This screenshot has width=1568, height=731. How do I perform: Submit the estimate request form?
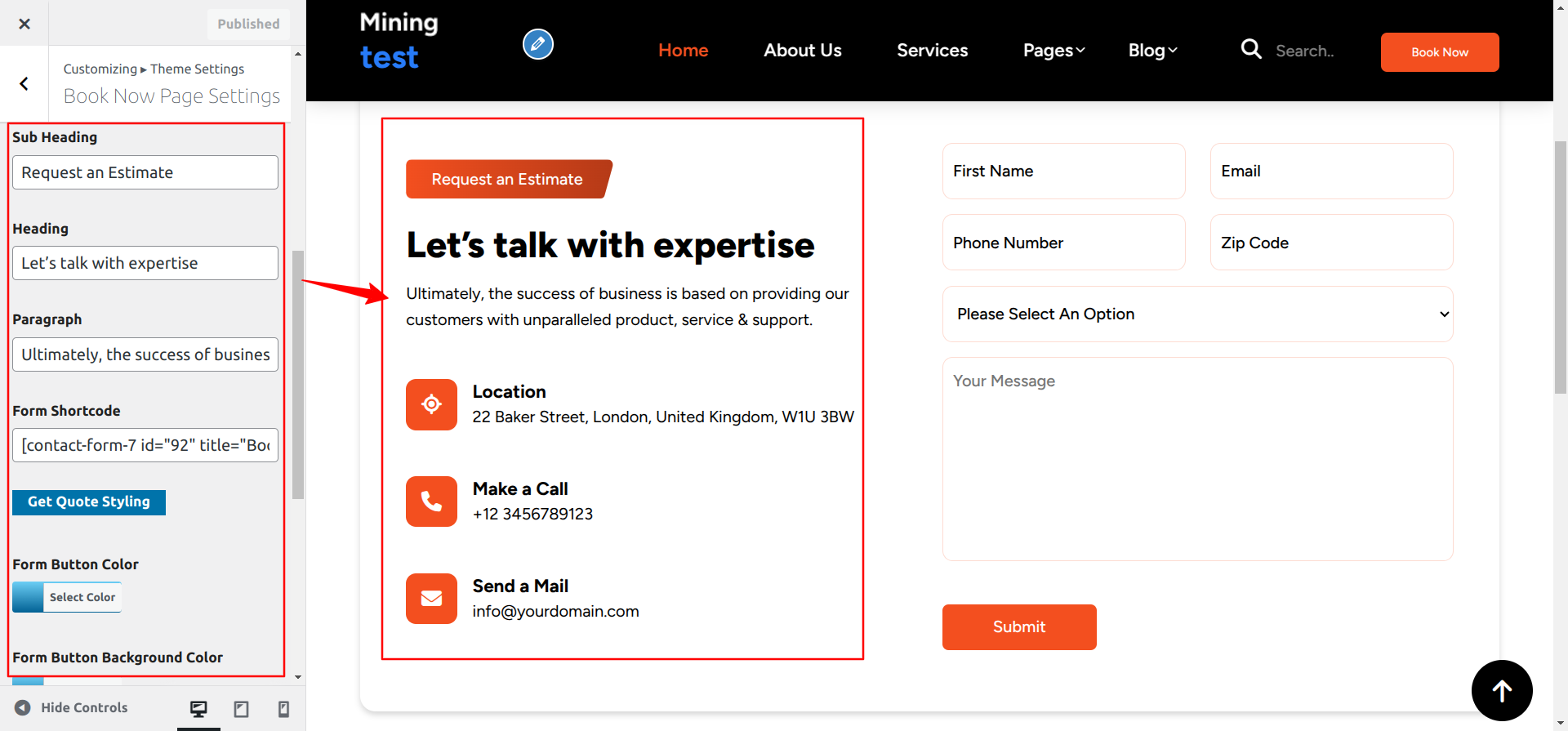[1018, 627]
